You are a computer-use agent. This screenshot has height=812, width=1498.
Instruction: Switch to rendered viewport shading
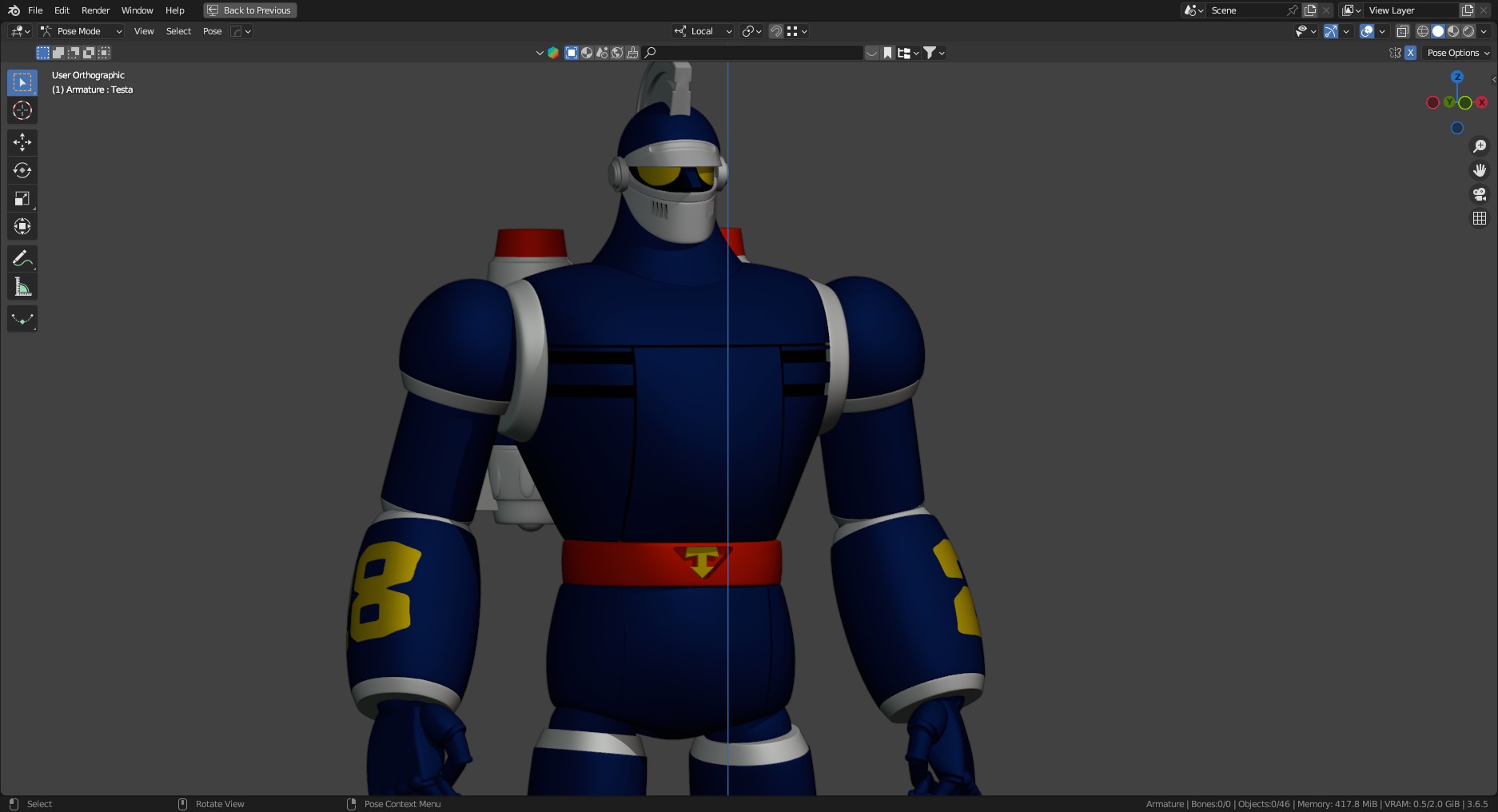[1468, 31]
